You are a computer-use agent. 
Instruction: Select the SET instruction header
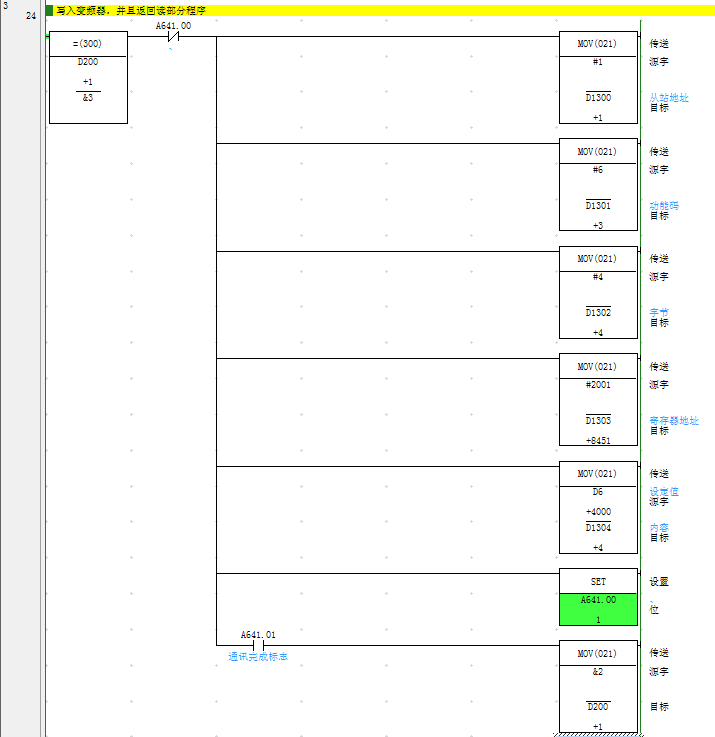pyautogui.click(x=598, y=581)
